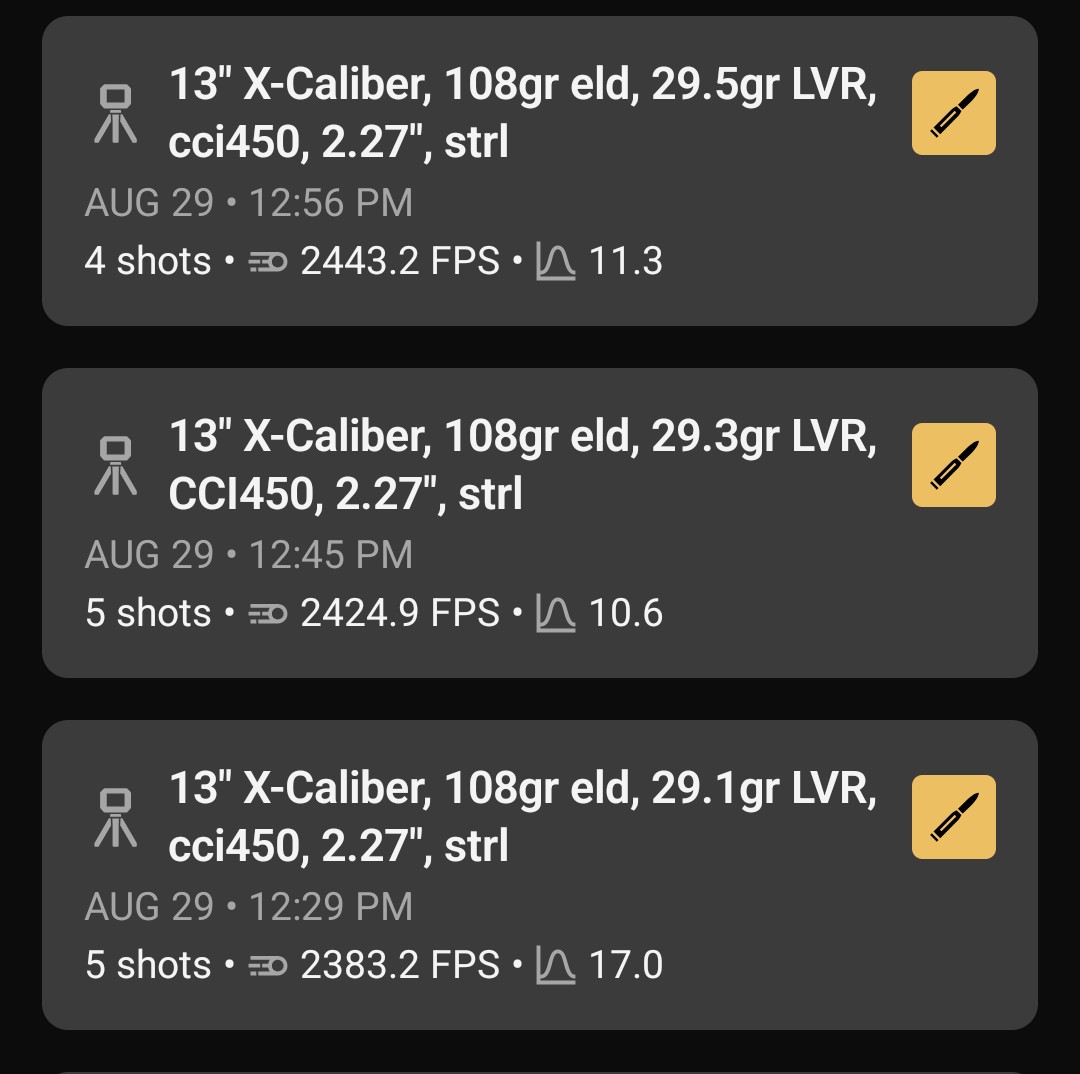Tap chronograph tripod icon on 29.3gr session
1080x1074 pixels.
tap(116, 465)
